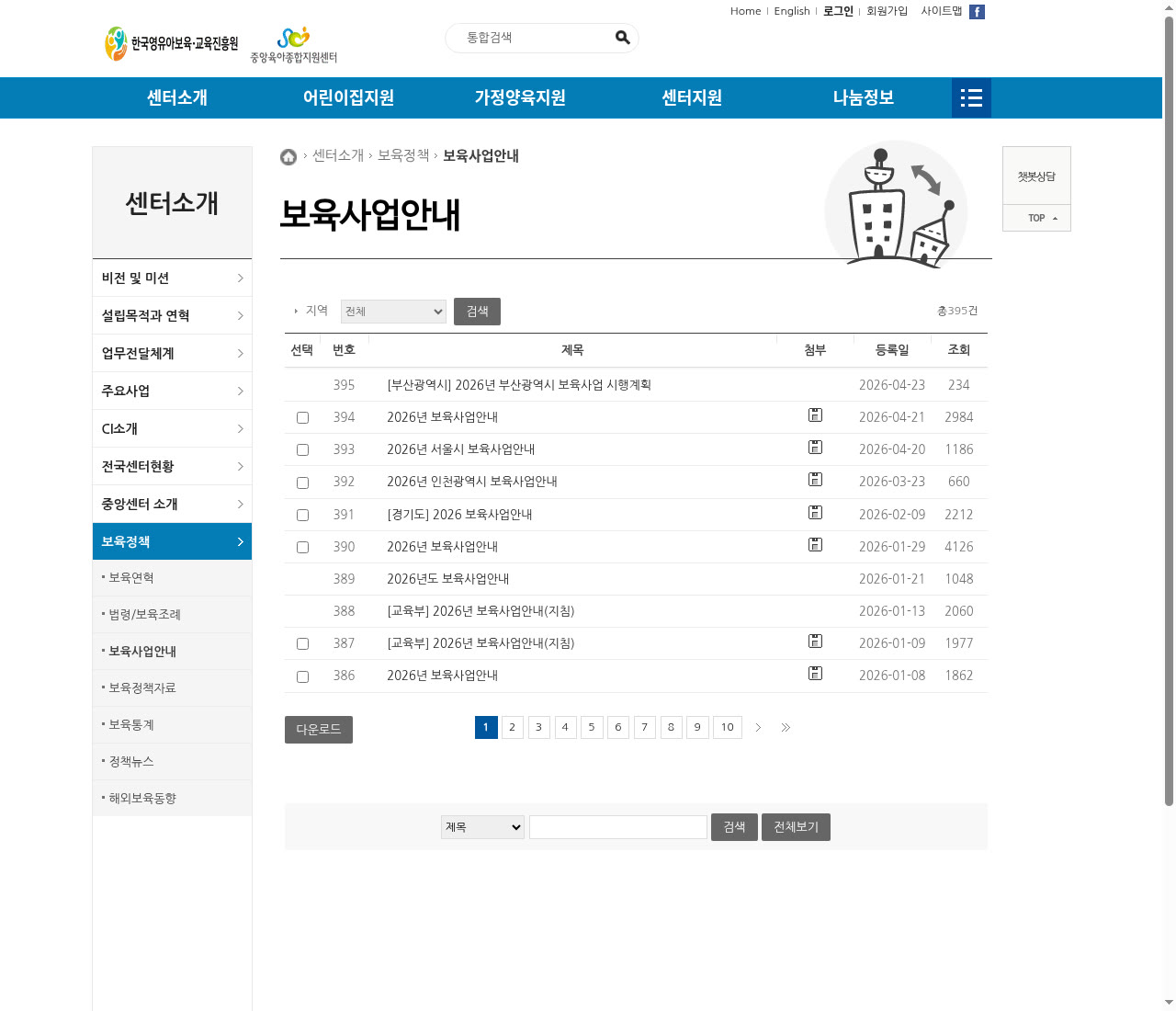This screenshot has width=1176, height=1011.
Task: Click the search magnifier icon in header
Action: [622, 38]
